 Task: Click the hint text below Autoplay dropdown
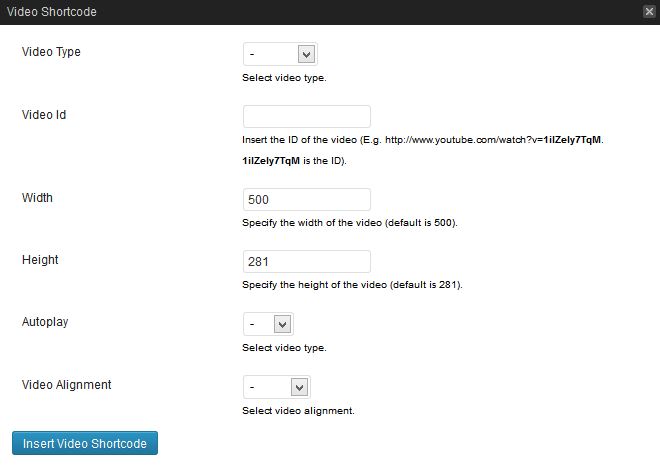pos(284,348)
